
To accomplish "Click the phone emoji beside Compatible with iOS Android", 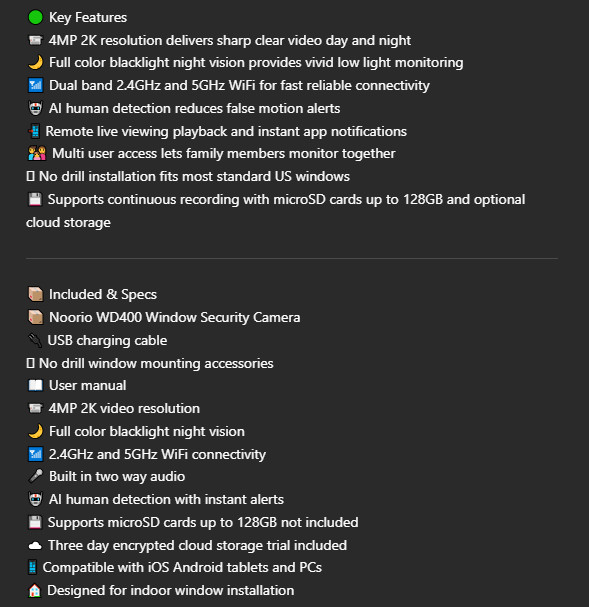I will point(33,568).
